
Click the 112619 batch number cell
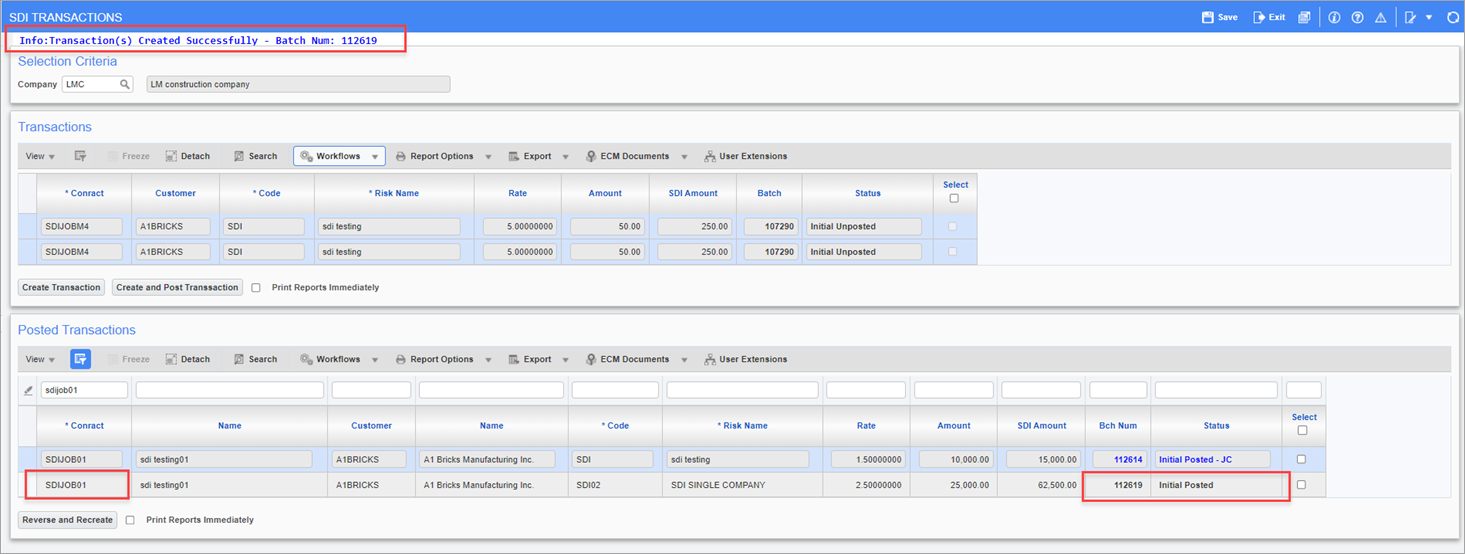(1118, 485)
